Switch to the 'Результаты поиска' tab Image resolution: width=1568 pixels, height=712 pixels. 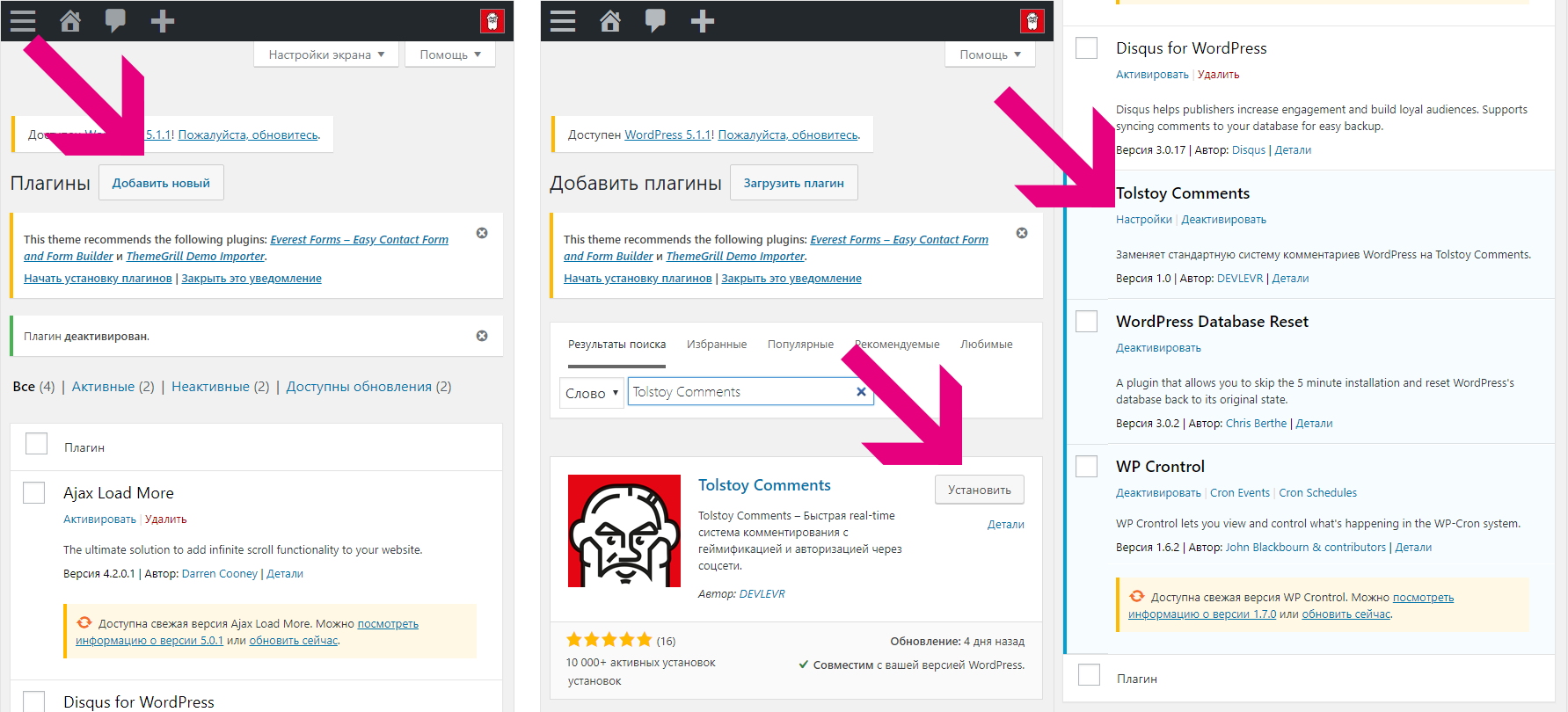[616, 345]
